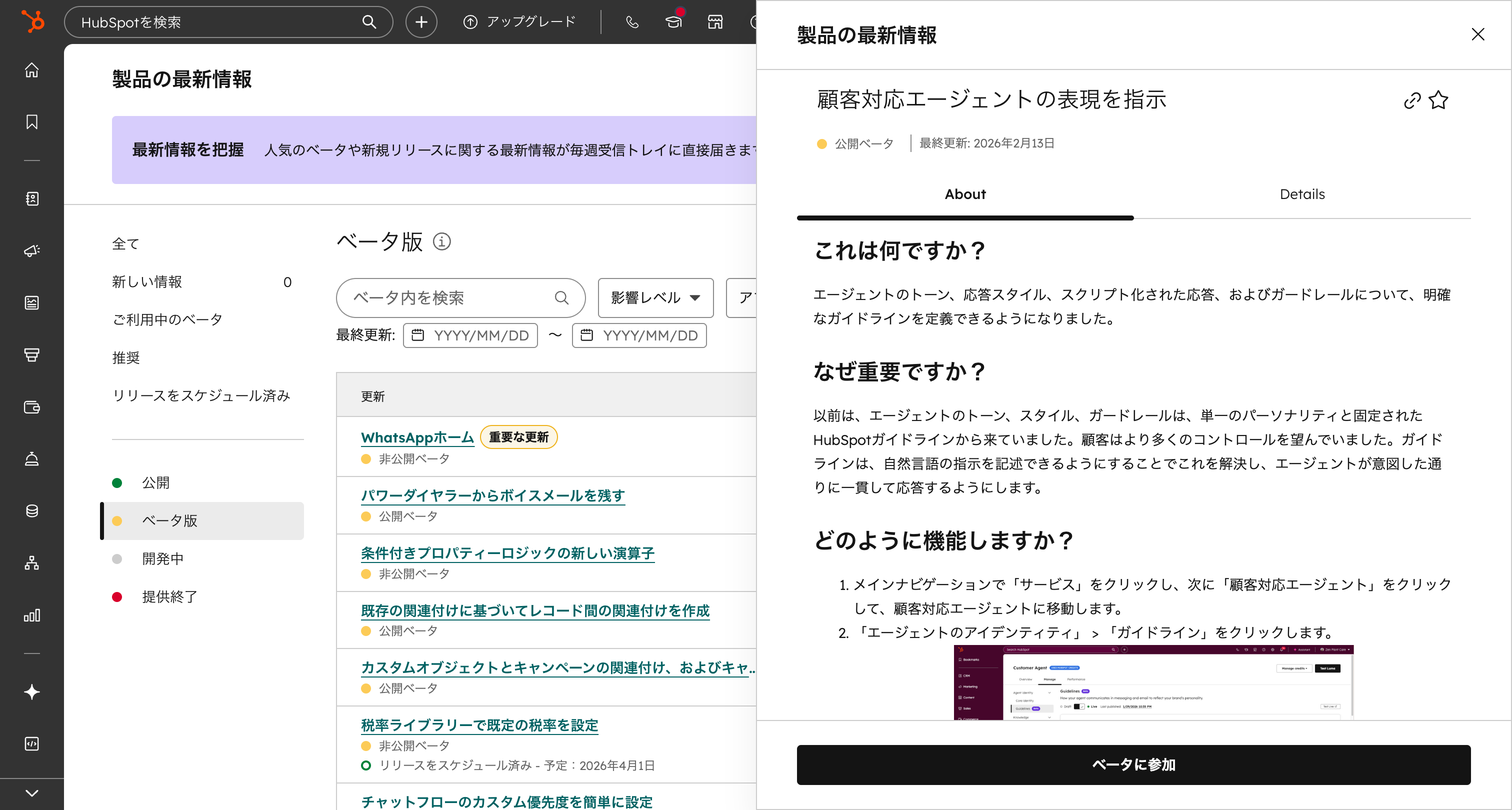Click the search magnifier in HubSpot search
Image resolution: width=1512 pixels, height=810 pixels.
pyautogui.click(x=368, y=21)
